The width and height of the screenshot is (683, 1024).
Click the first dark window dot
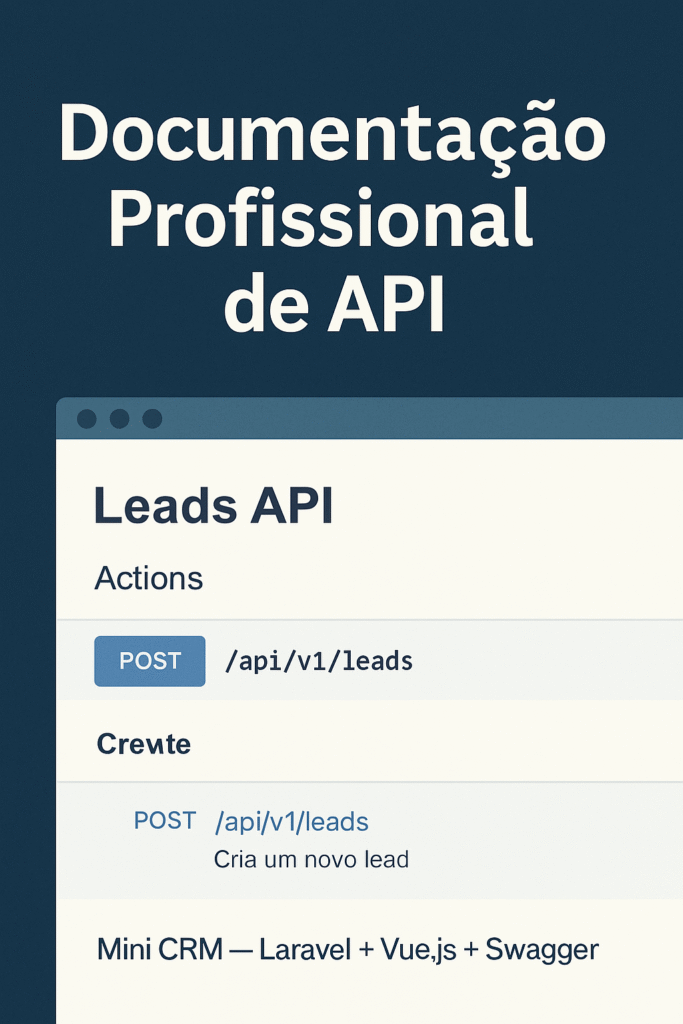tap(87, 419)
